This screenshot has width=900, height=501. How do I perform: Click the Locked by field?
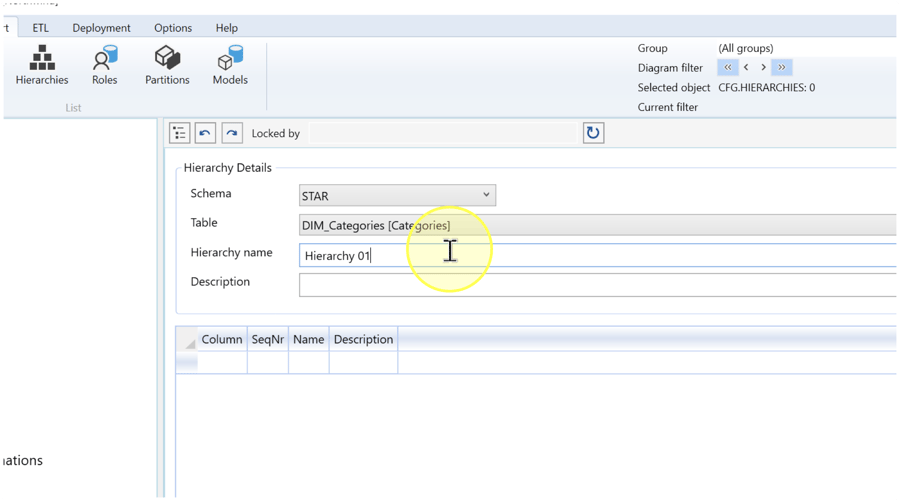[443, 133]
